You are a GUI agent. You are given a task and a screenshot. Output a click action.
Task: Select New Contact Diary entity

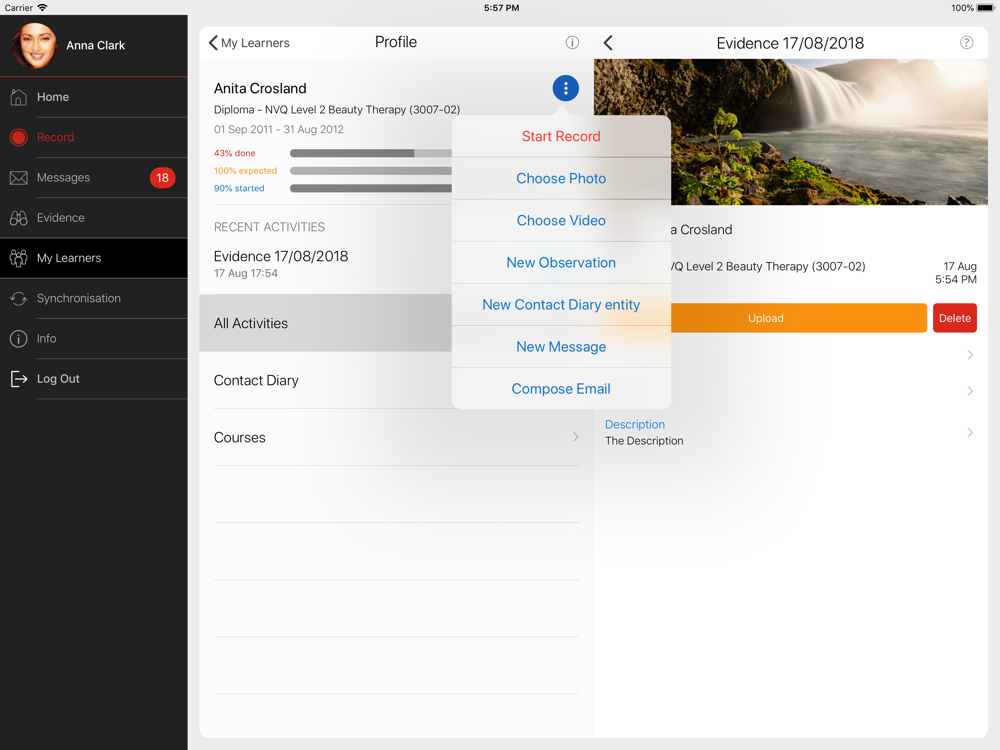tap(561, 305)
